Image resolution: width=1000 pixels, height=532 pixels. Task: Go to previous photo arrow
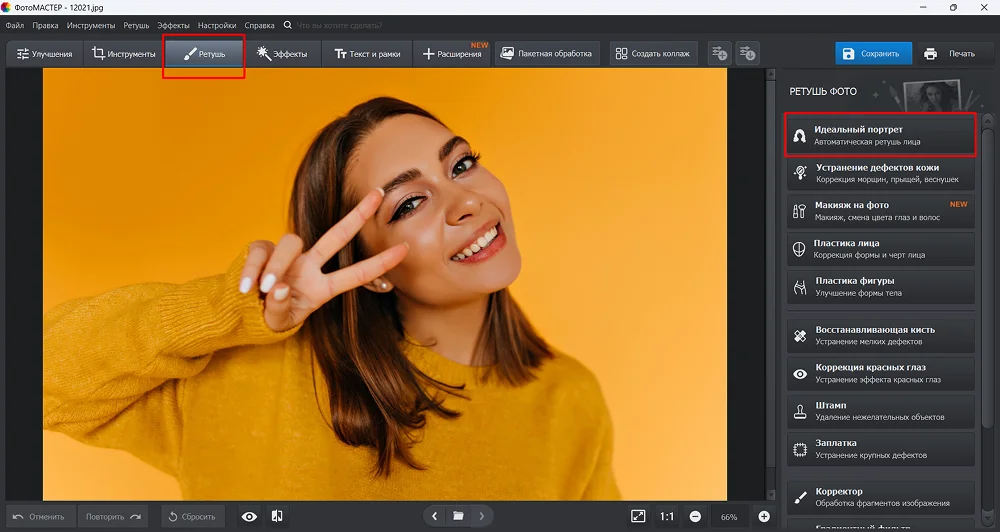[x=434, y=516]
